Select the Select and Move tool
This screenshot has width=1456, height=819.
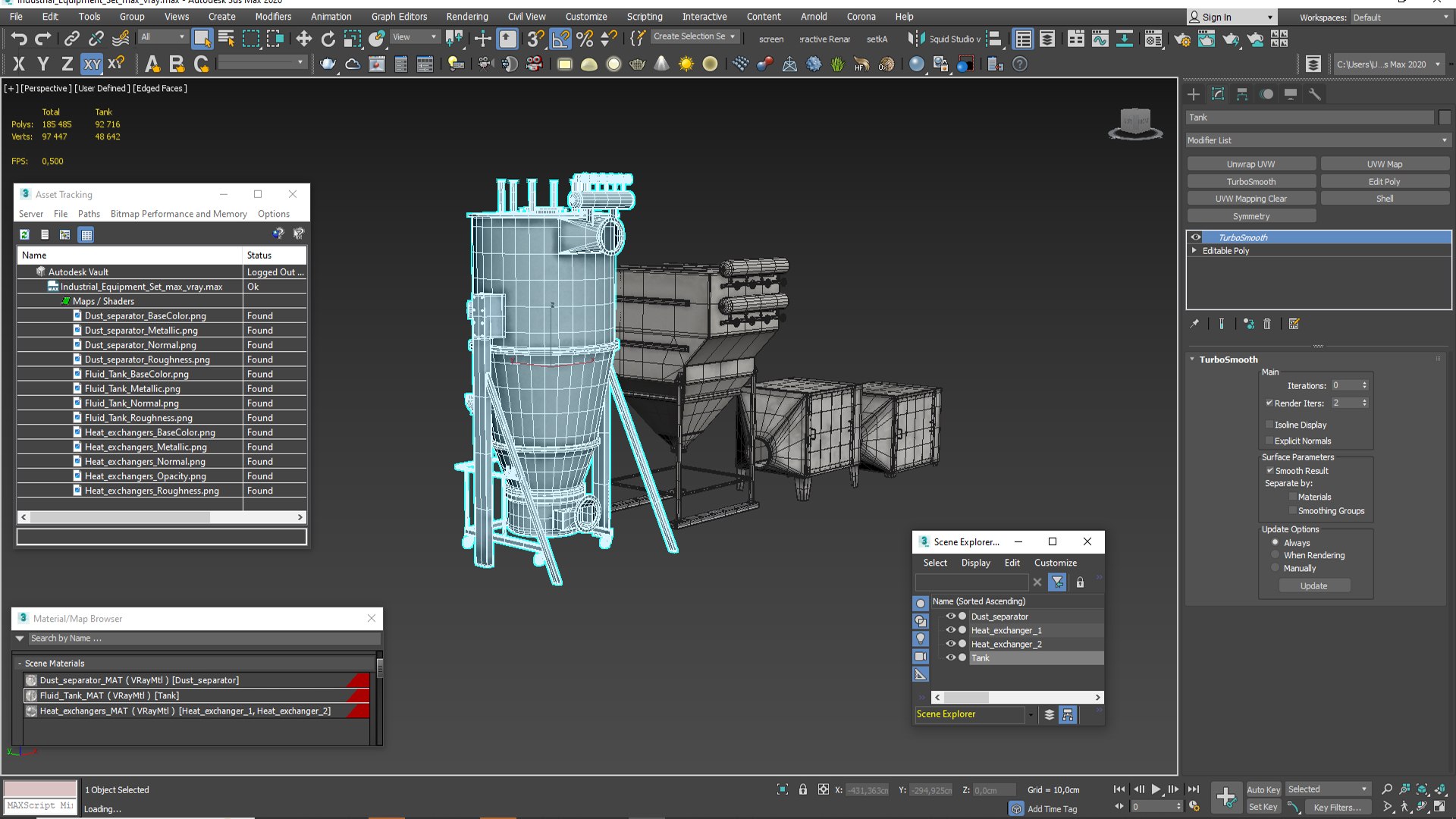pyautogui.click(x=304, y=38)
